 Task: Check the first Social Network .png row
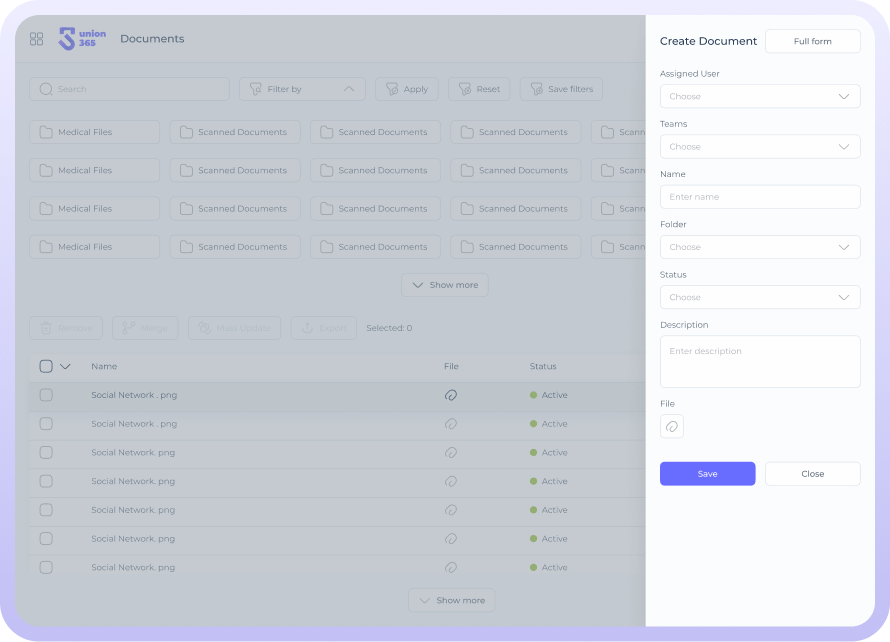point(46,395)
